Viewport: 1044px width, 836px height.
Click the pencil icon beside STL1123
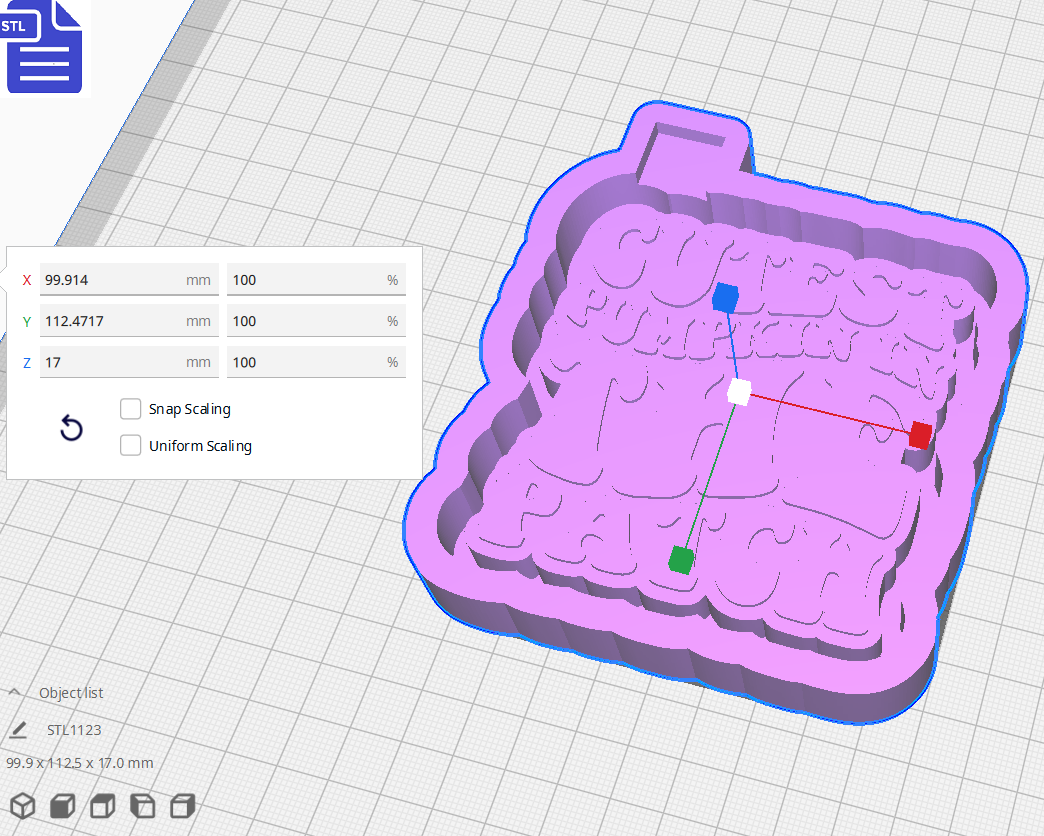[x=18, y=730]
